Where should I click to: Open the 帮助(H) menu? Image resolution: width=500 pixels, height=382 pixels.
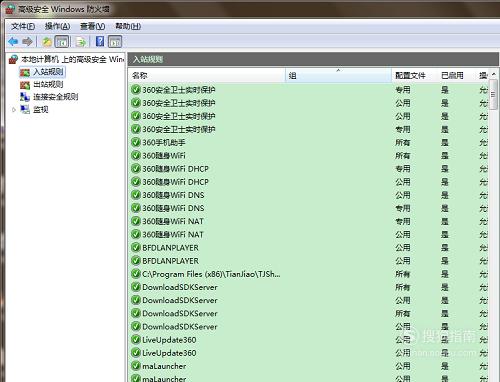[x=128, y=26]
